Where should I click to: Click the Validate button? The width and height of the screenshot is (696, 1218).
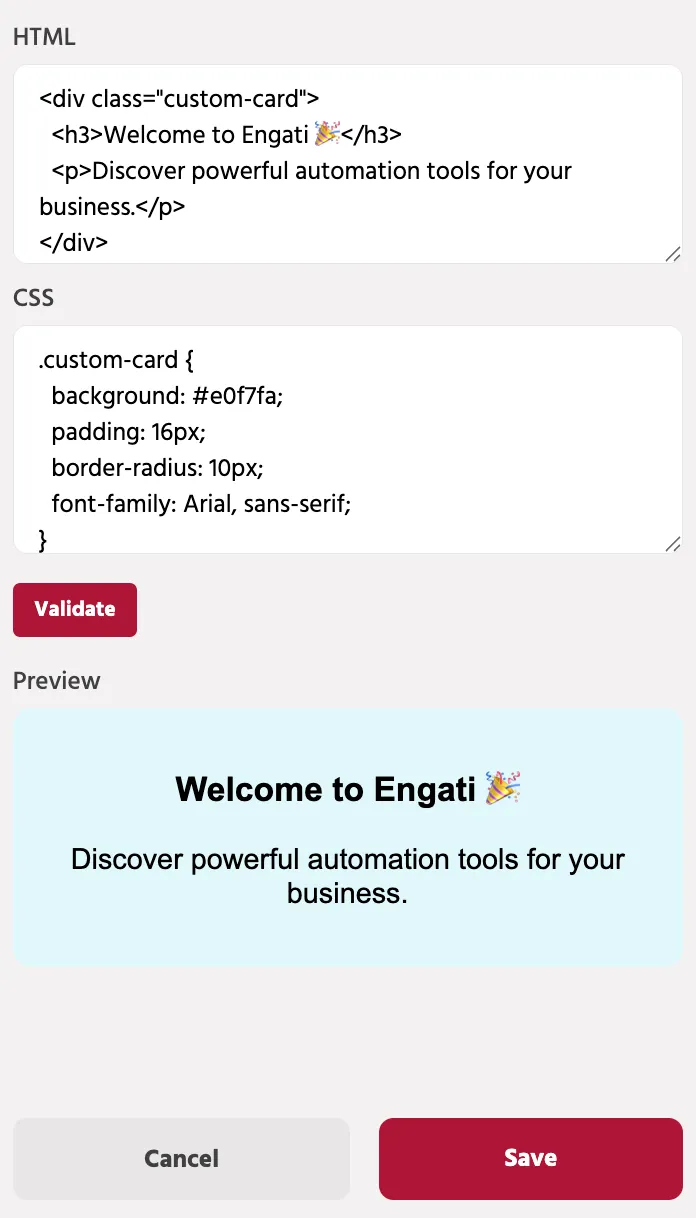point(75,609)
